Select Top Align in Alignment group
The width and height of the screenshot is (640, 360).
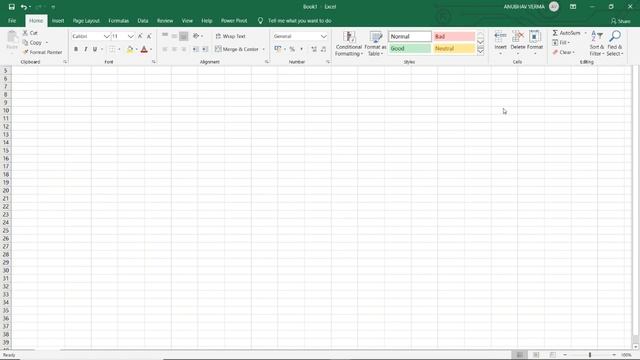pos(165,36)
